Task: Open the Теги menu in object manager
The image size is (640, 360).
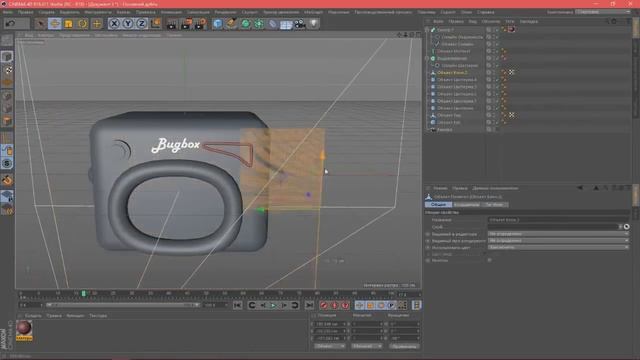Action: (x=510, y=21)
